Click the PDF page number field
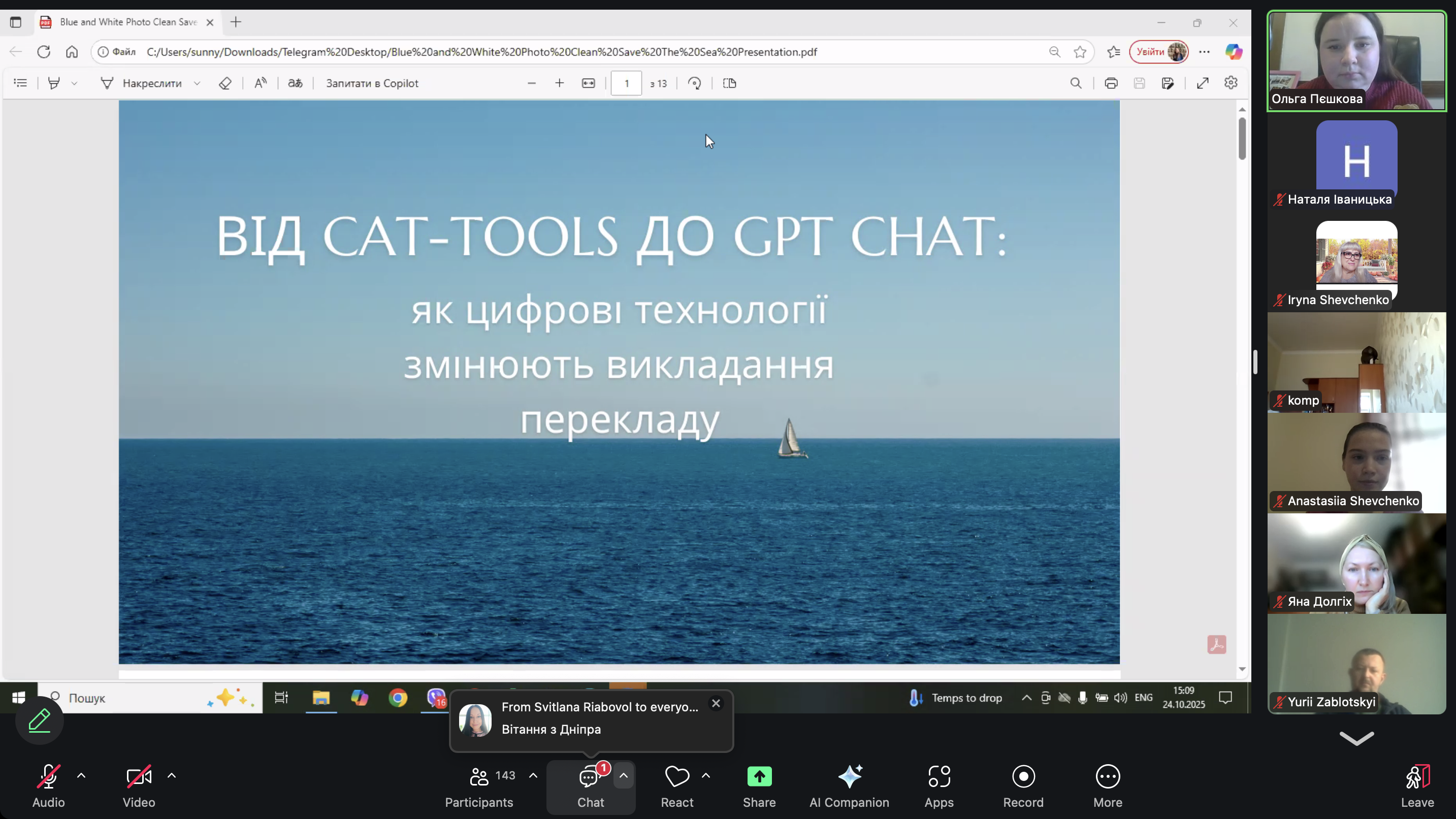Image resolution: width=1456 pixels, height=819 pixels. point(626,83)
